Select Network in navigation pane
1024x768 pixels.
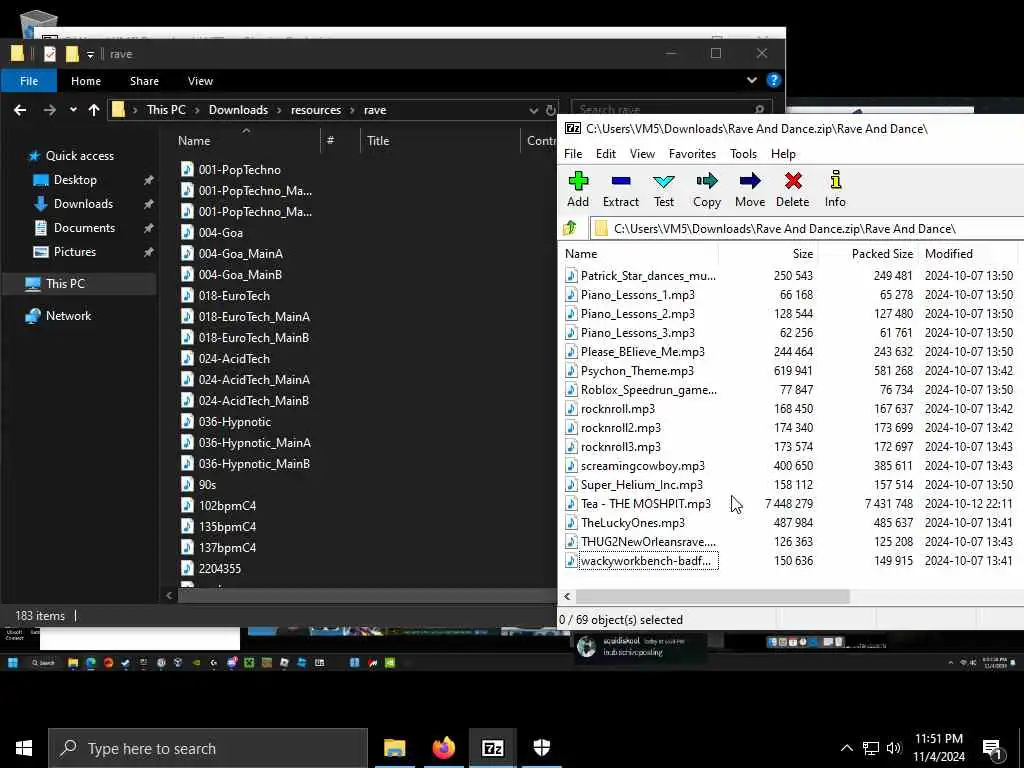click(68, 316)
